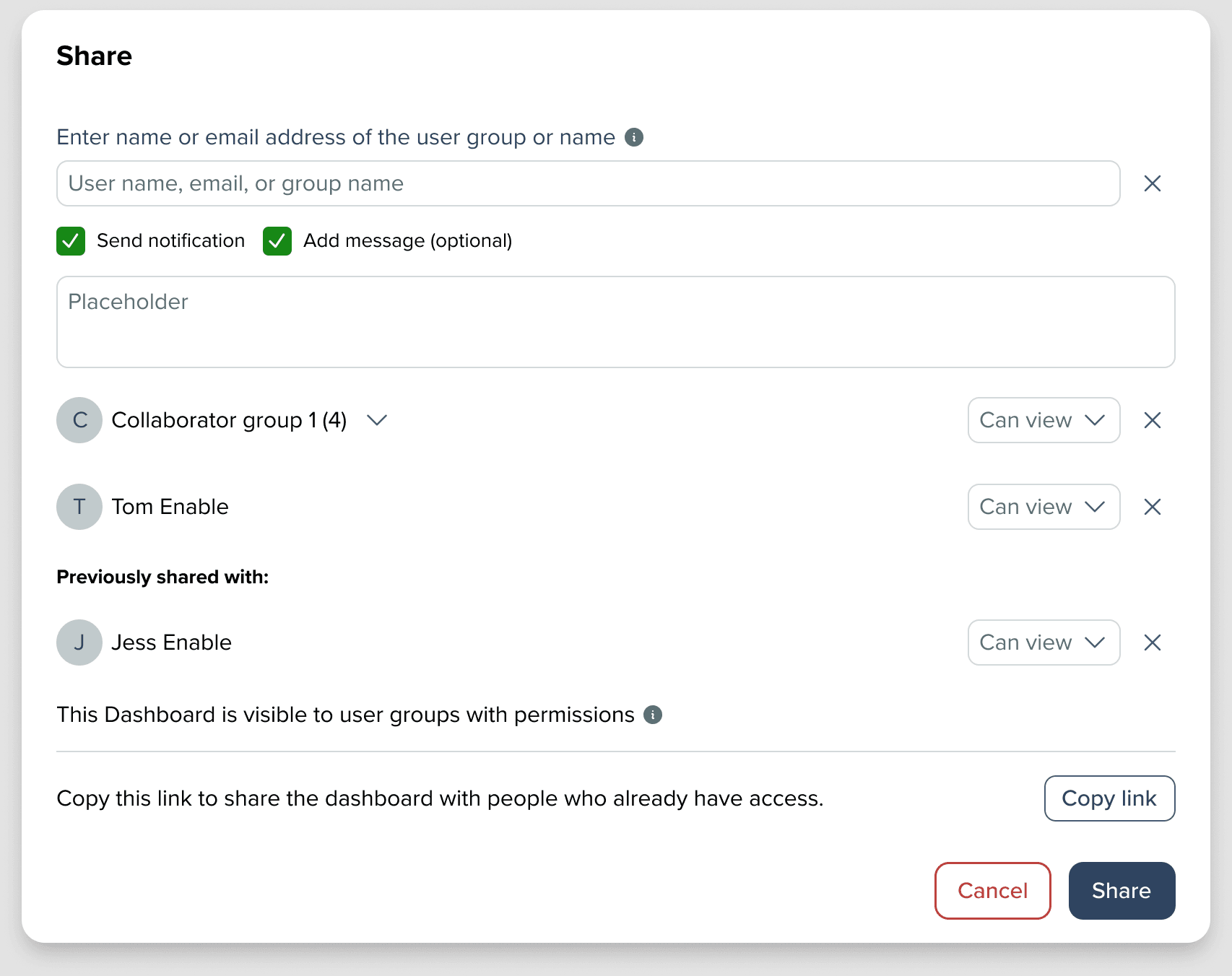Image resolution: width=1232 pixels, height=976 pixels.
Task: Click info icon beside name or email label
Action: (634, 137)
